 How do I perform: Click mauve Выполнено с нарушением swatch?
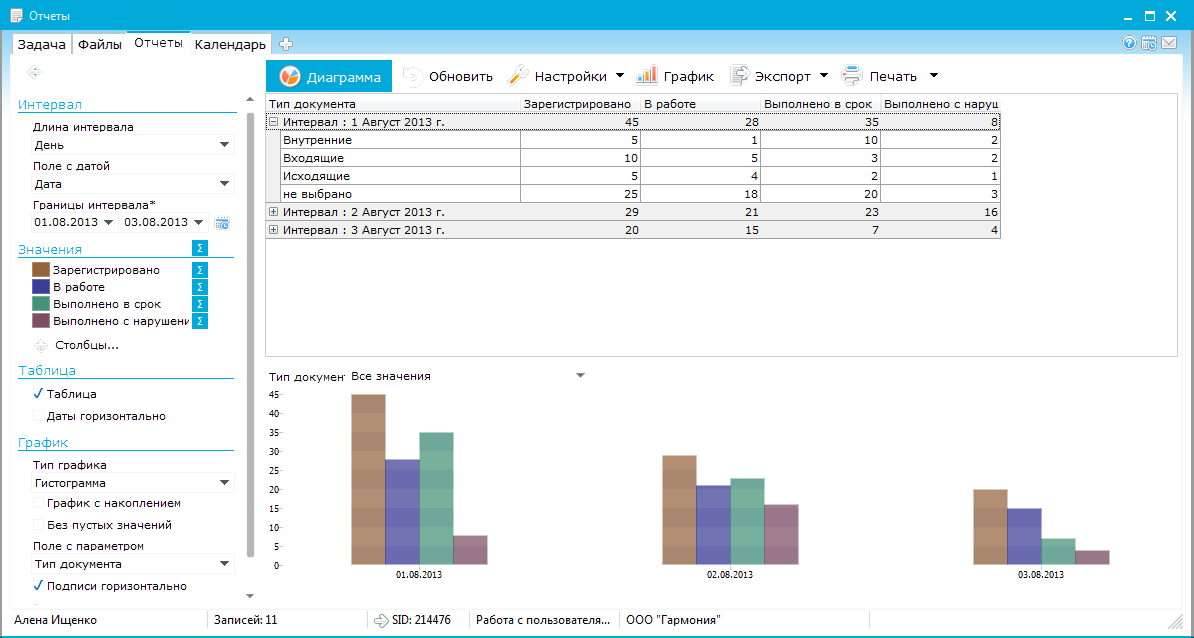41,321
